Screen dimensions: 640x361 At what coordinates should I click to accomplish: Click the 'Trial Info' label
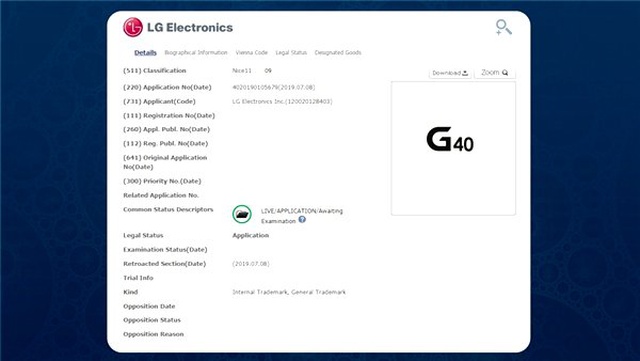[x=138, y=278]
